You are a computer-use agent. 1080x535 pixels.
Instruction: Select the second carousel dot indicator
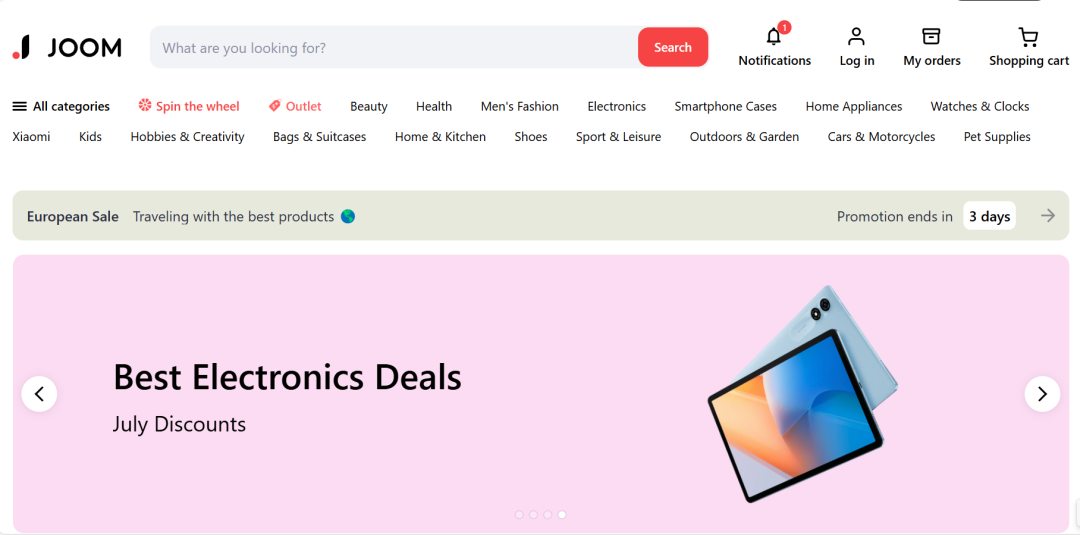tap(533, 514)
